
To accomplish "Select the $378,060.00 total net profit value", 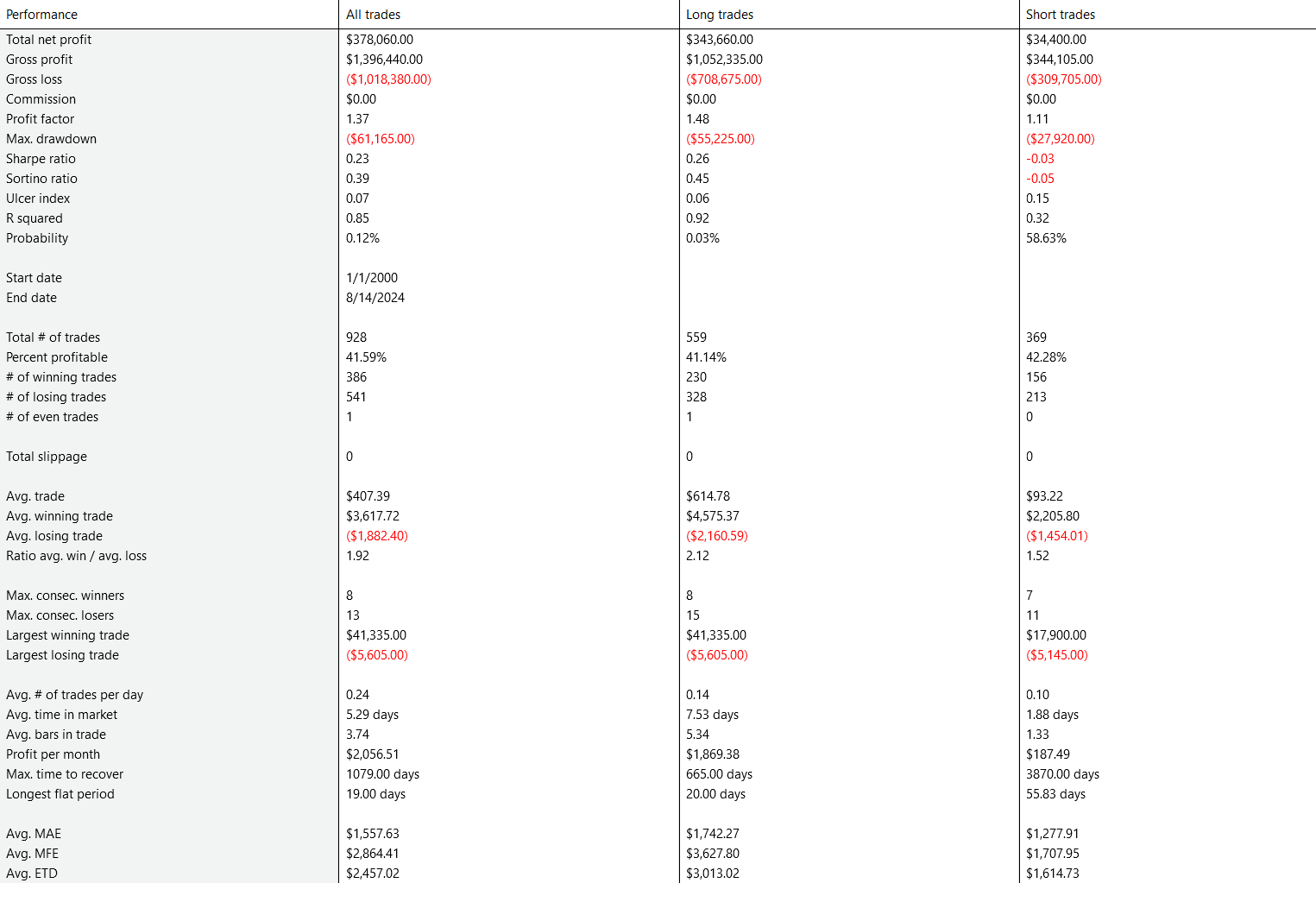I will pyautogui.click(x=380, y=40).
